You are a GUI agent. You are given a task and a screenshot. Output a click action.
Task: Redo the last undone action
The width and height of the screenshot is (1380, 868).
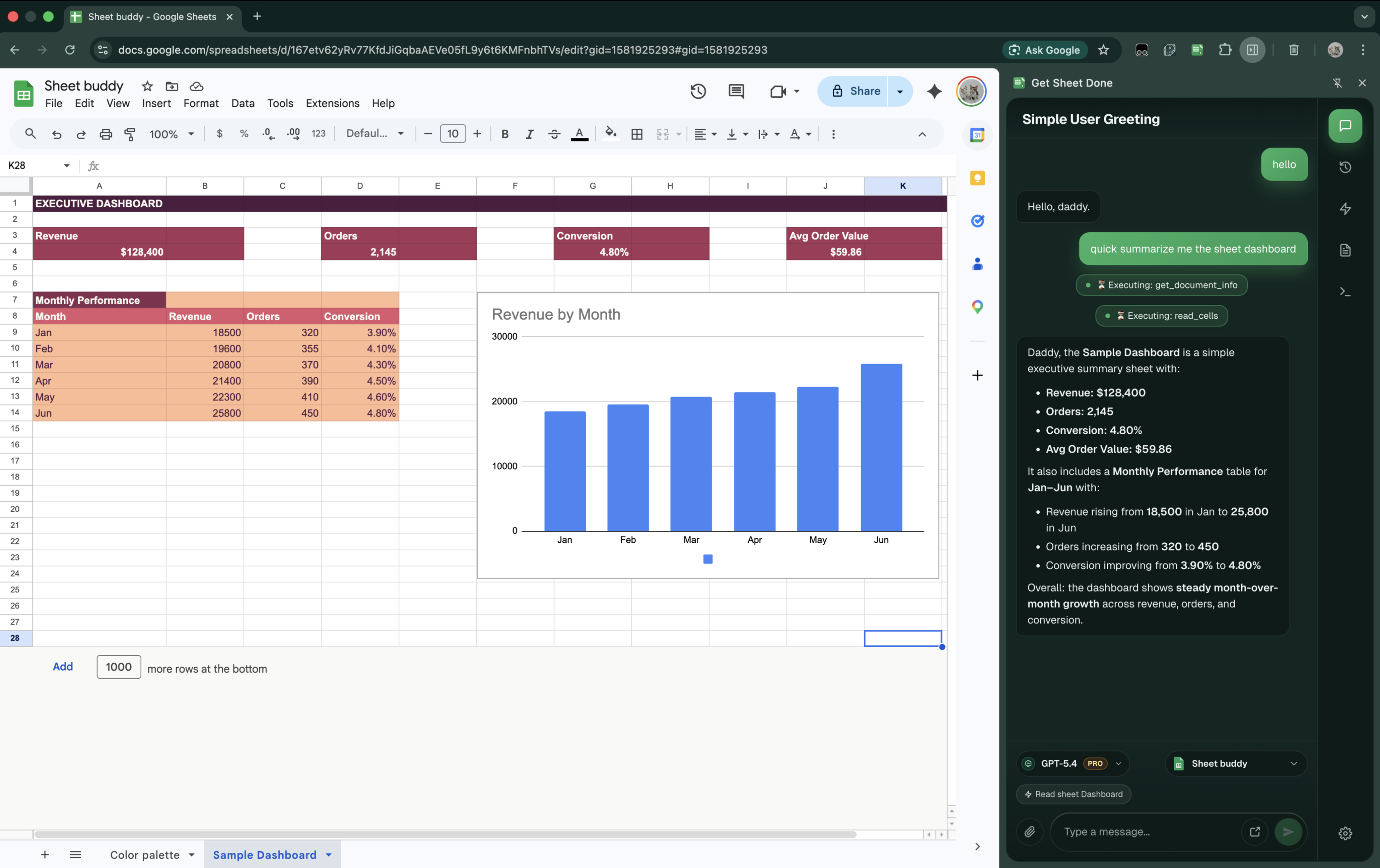point(81,134)
